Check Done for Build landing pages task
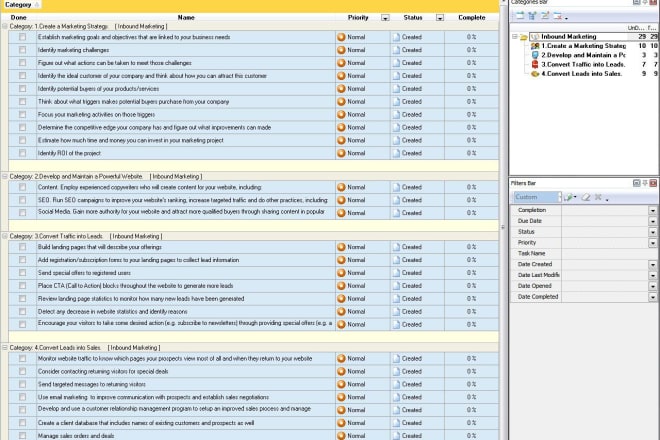Image resolution: width=660 pixels, height=440 pixels. 22,247
